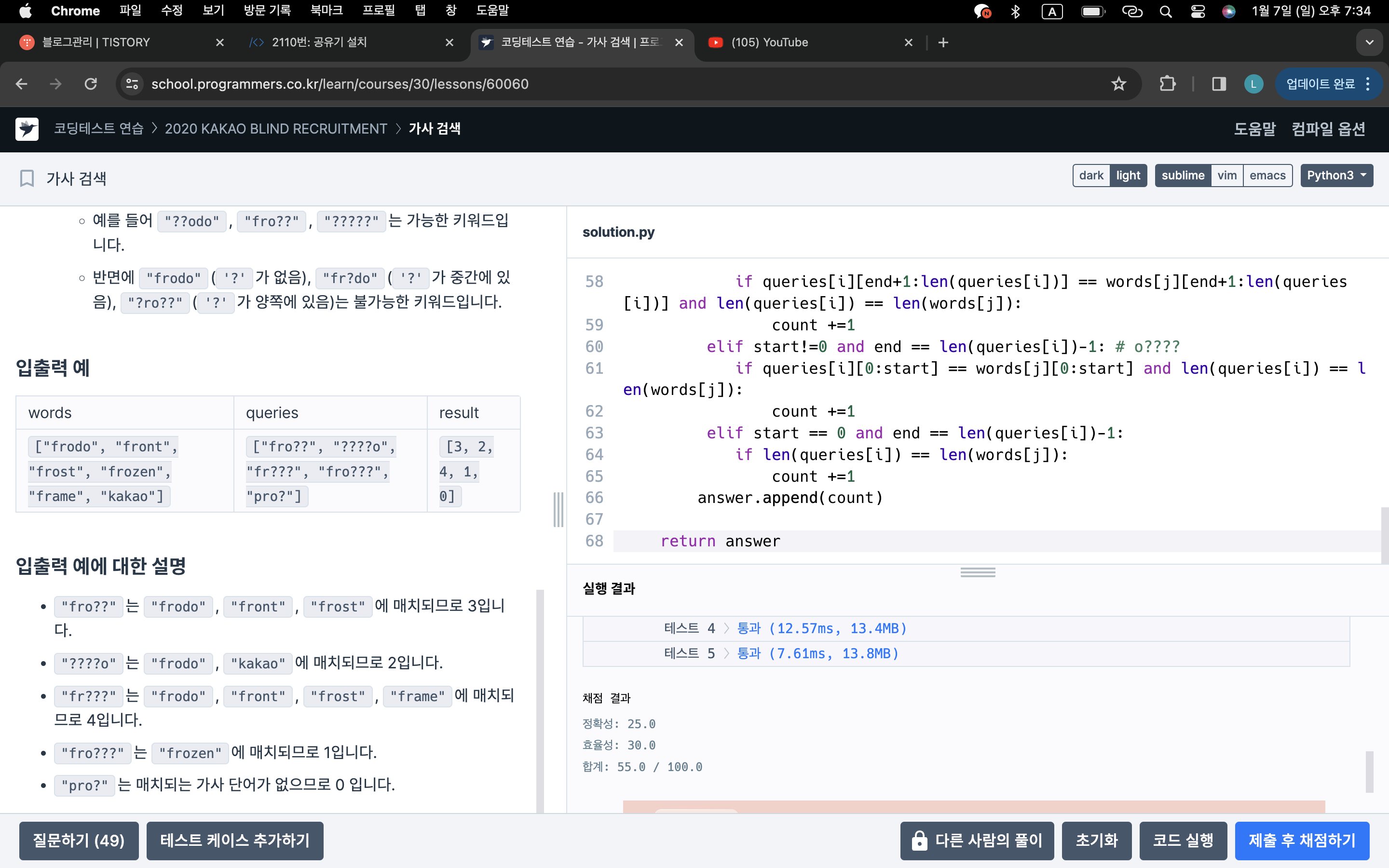1389x868 pixels.
Task: Open the Chrome profile avatar L
Action: (x=1253, y=84)
